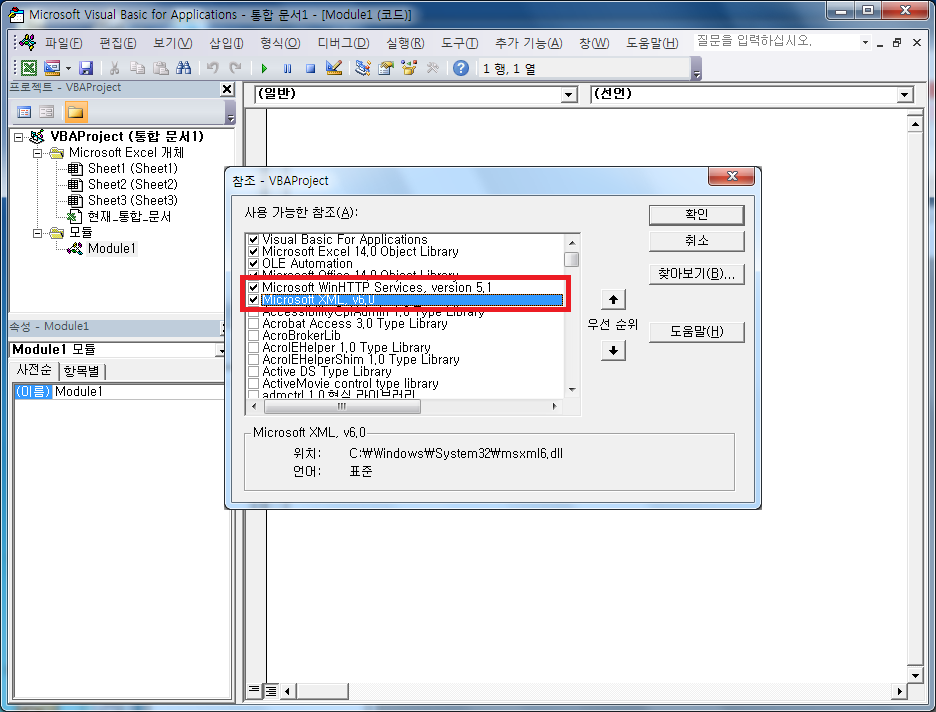Open the (일반) dropdown
The height and width of the screenshot is (712, 936).
click(568, 94)
